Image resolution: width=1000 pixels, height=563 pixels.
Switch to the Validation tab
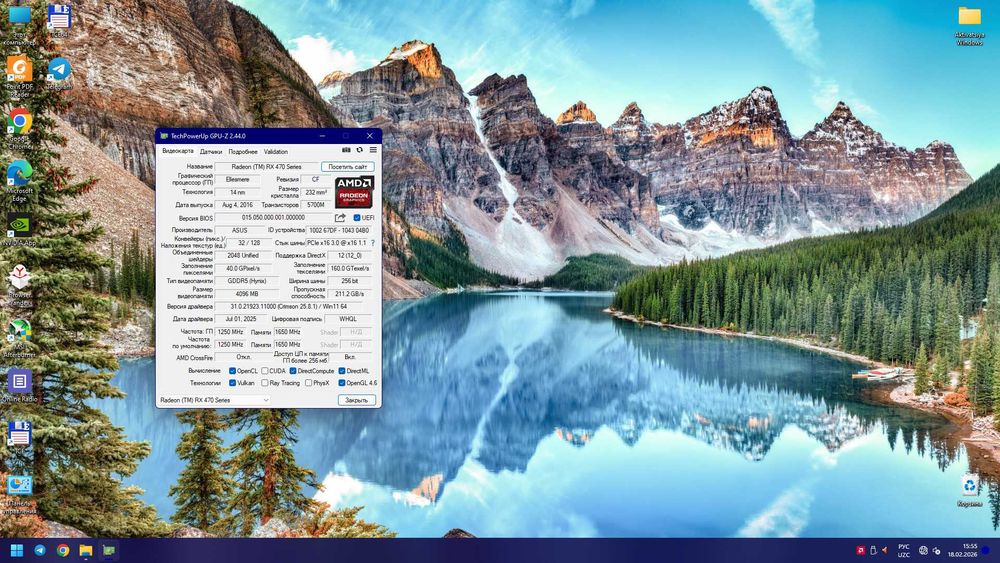tap(276, 152)
